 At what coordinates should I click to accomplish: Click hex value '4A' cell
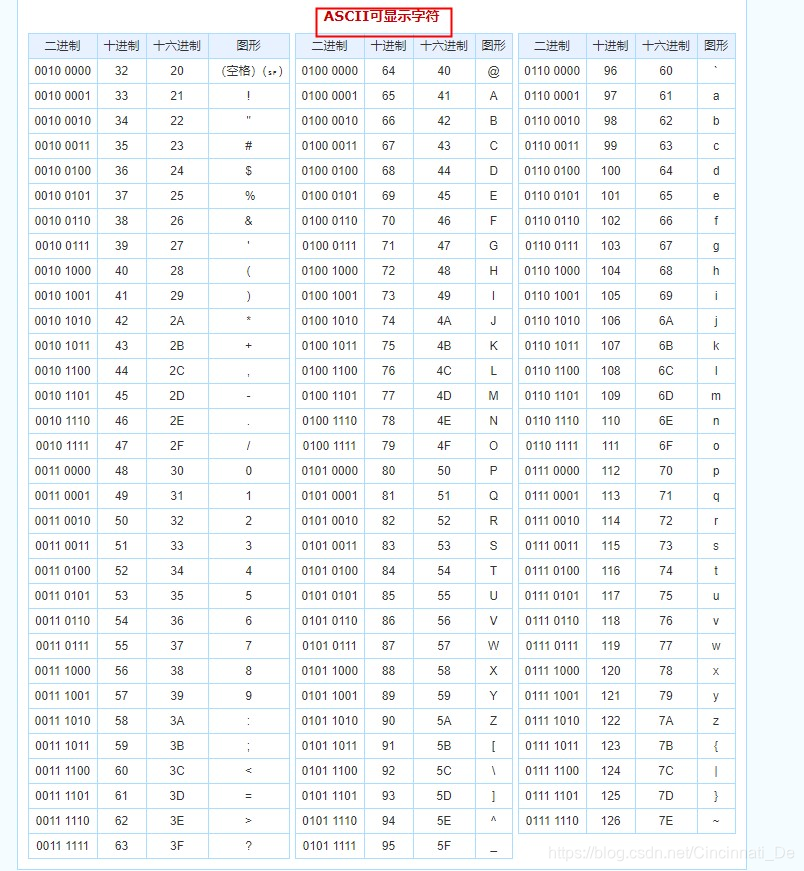444,321
